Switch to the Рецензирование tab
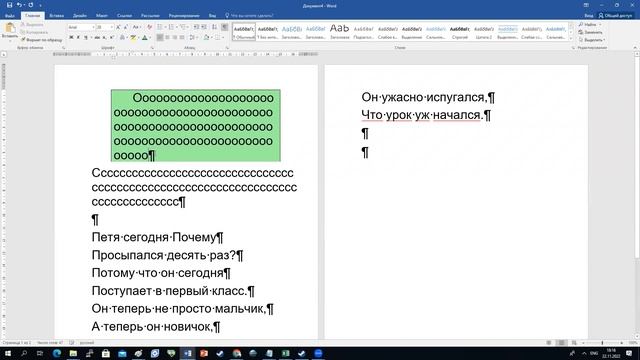640x360 pixels. coord(184,16)
